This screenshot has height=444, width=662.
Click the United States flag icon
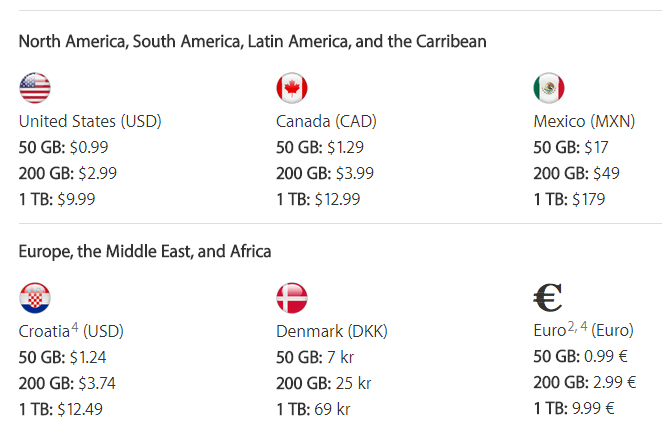coord(35,88)
